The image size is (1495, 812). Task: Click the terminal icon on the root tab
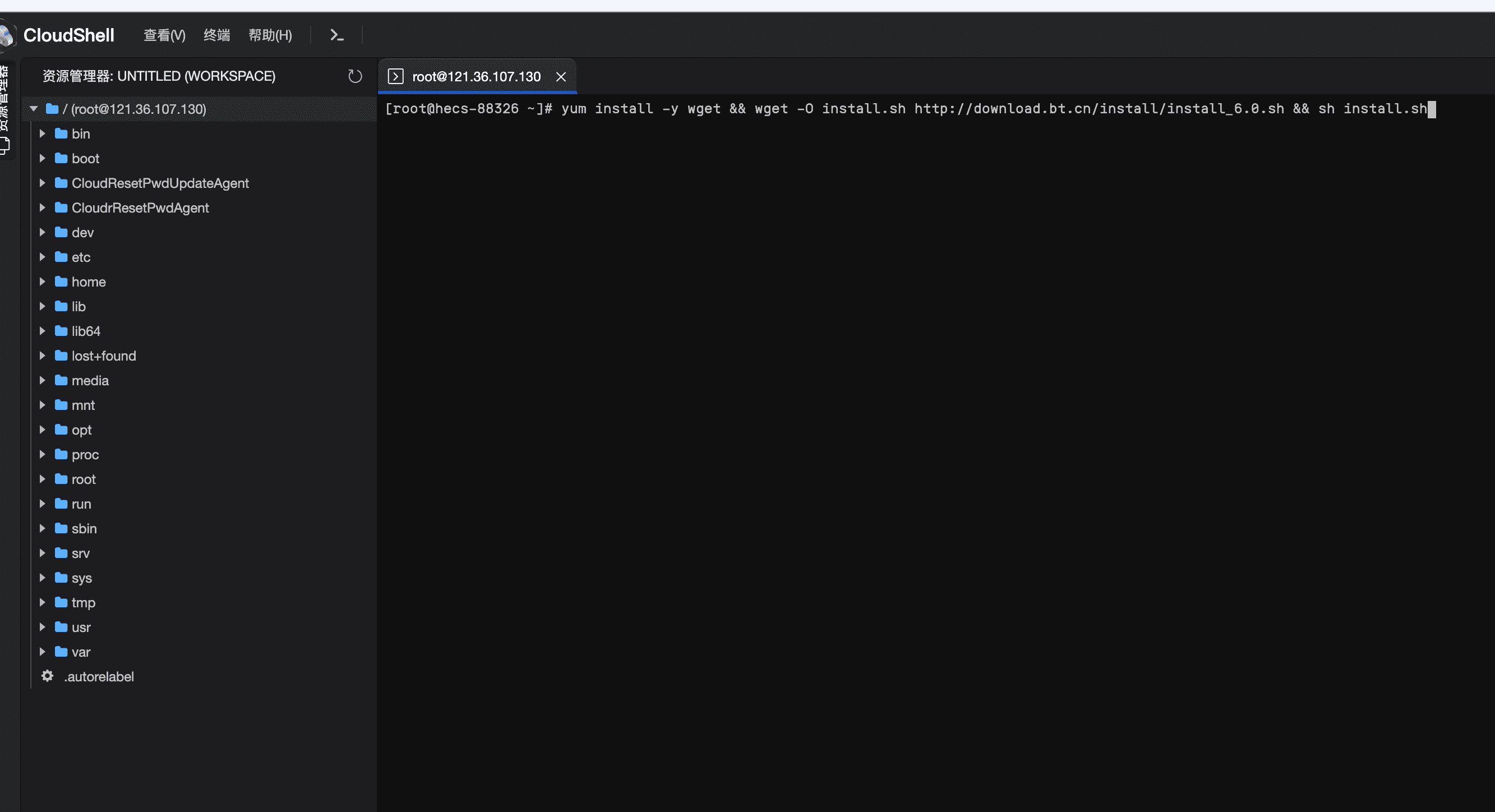(395, 76)
